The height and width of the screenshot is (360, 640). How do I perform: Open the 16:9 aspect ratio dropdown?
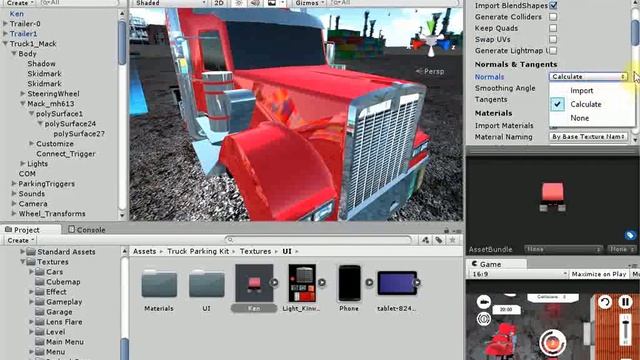point(519,274)
